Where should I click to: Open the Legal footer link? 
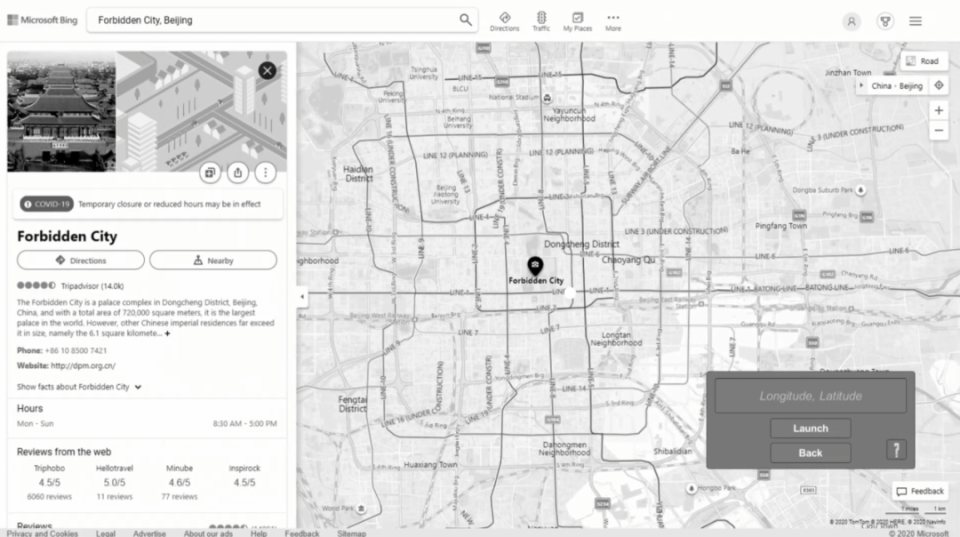pos(105,533)
